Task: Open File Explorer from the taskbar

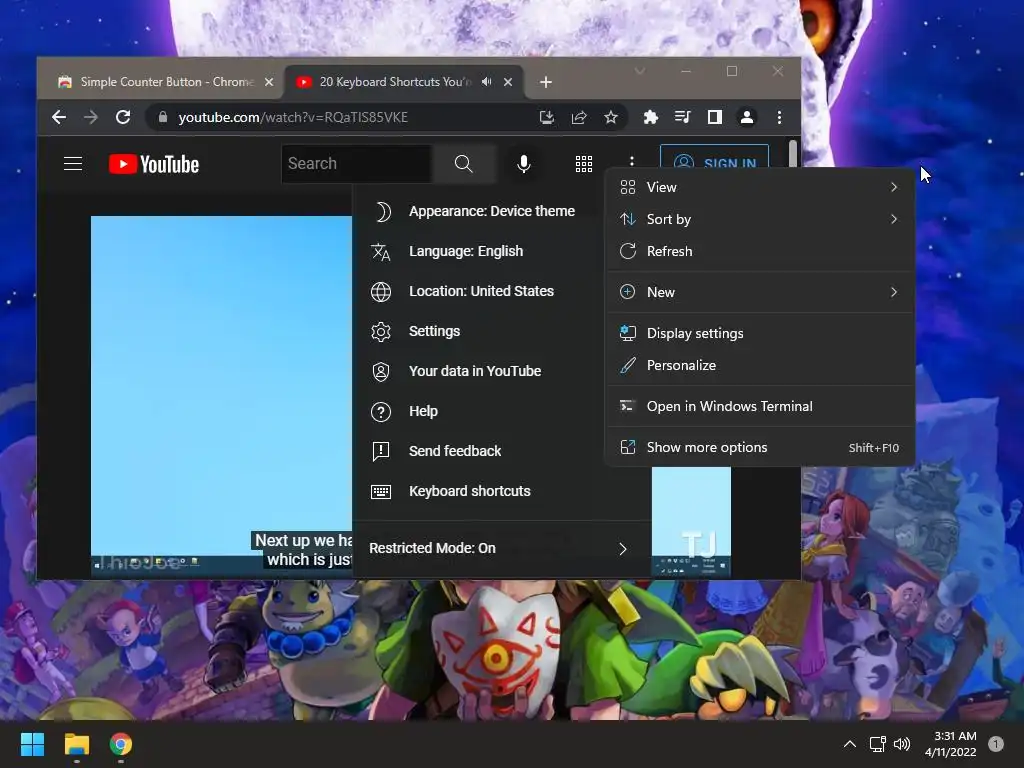Action: pyautogui.click(x=76, y=744)
